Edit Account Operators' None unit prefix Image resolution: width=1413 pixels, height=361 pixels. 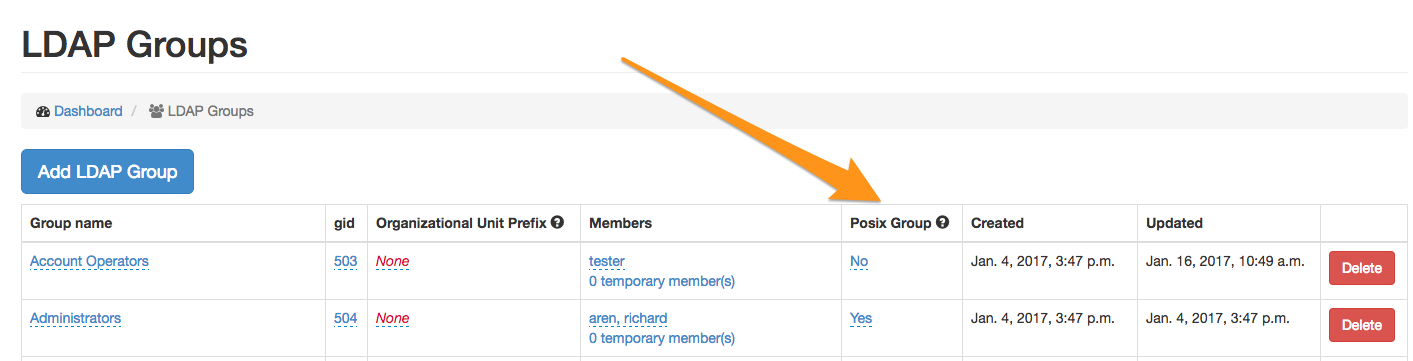tap(392, 261)
